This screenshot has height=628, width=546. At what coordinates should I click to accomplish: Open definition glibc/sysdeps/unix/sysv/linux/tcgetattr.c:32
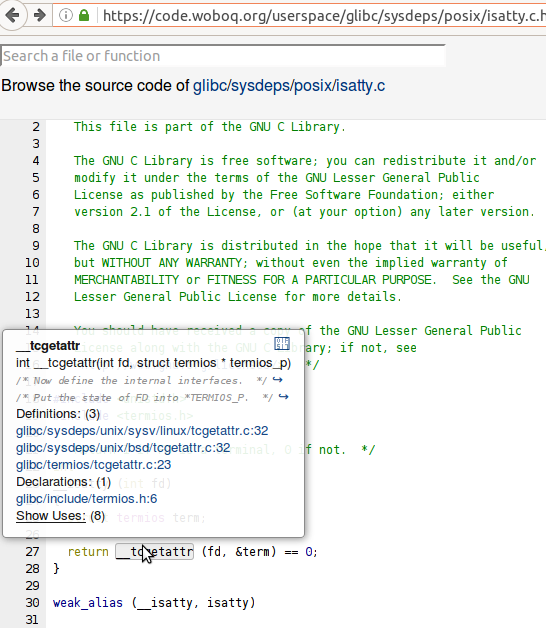point(142,431)
